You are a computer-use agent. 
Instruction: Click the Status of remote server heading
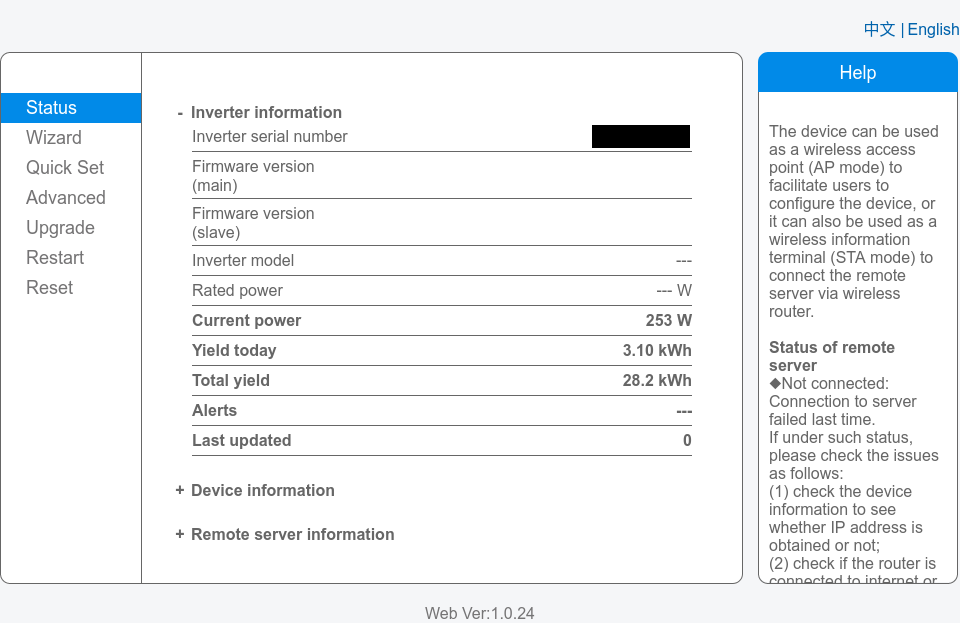click(831, 357)
